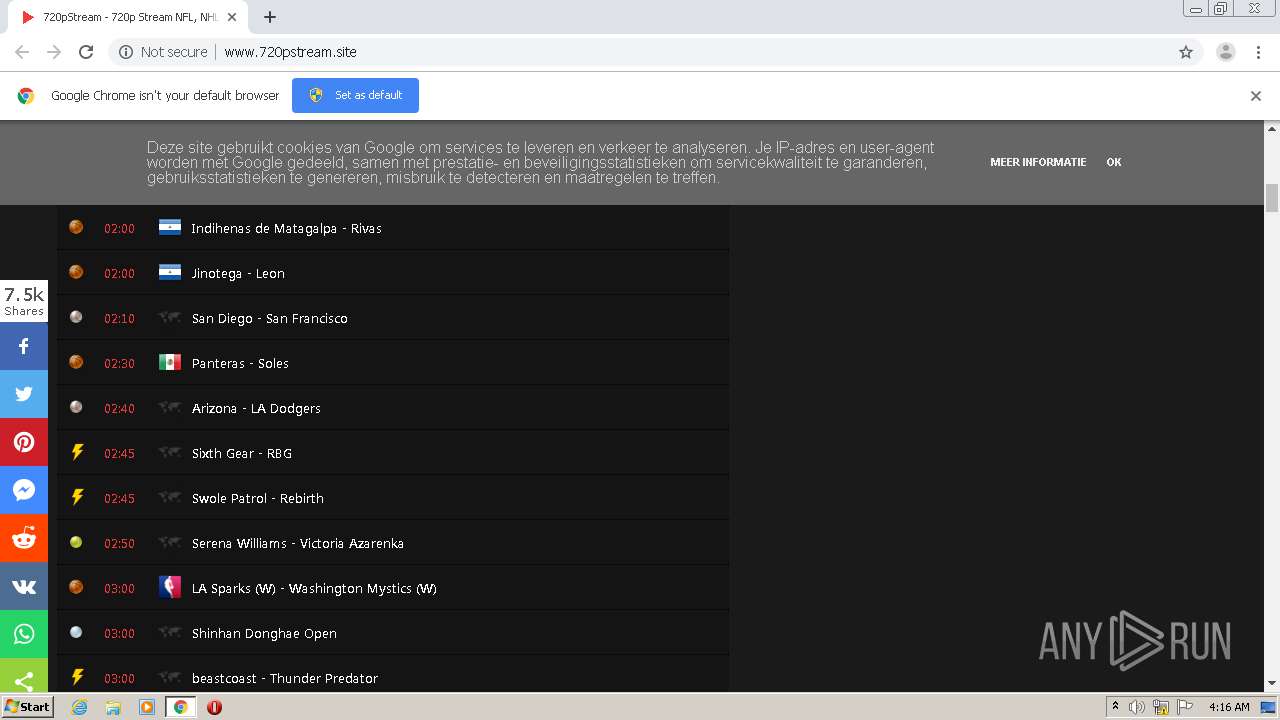The height and width of the screenshot is (720, 1280).
Task: Open Chrome's three-dot menu
Action: point(1259,52)
